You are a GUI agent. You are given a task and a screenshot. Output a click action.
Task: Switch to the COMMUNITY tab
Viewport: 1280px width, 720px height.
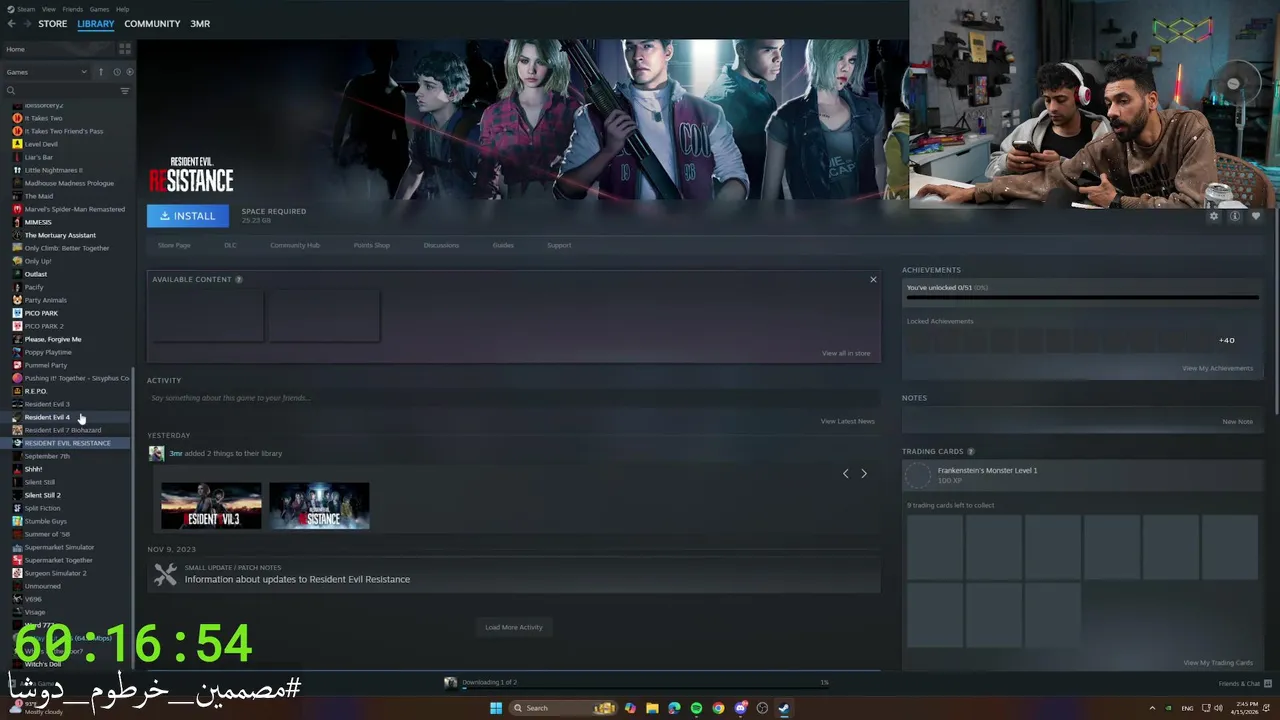pos(152,24)
